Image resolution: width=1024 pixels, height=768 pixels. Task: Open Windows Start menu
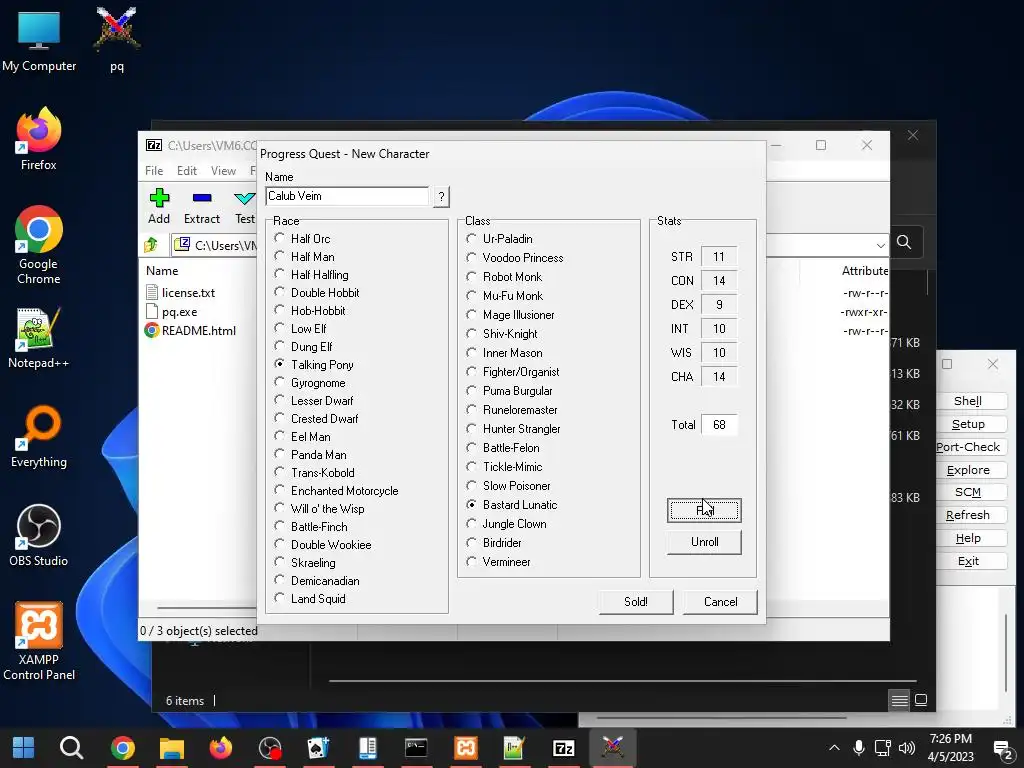[x=24, y=747]
